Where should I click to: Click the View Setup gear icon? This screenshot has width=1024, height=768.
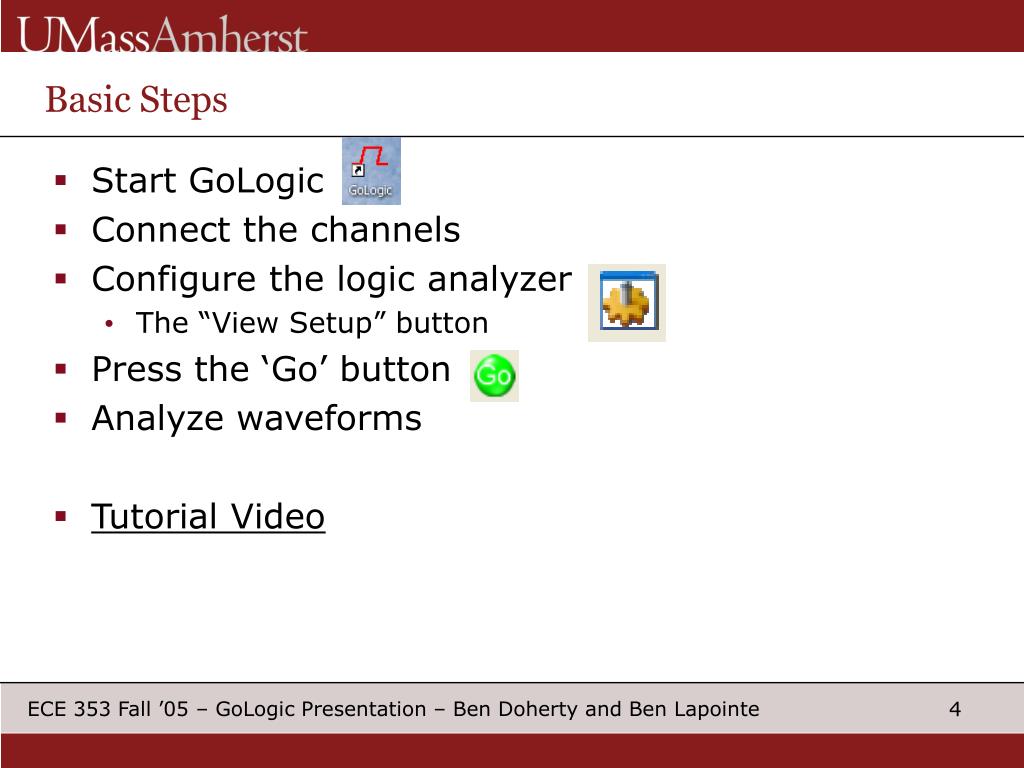pos(627,302)
